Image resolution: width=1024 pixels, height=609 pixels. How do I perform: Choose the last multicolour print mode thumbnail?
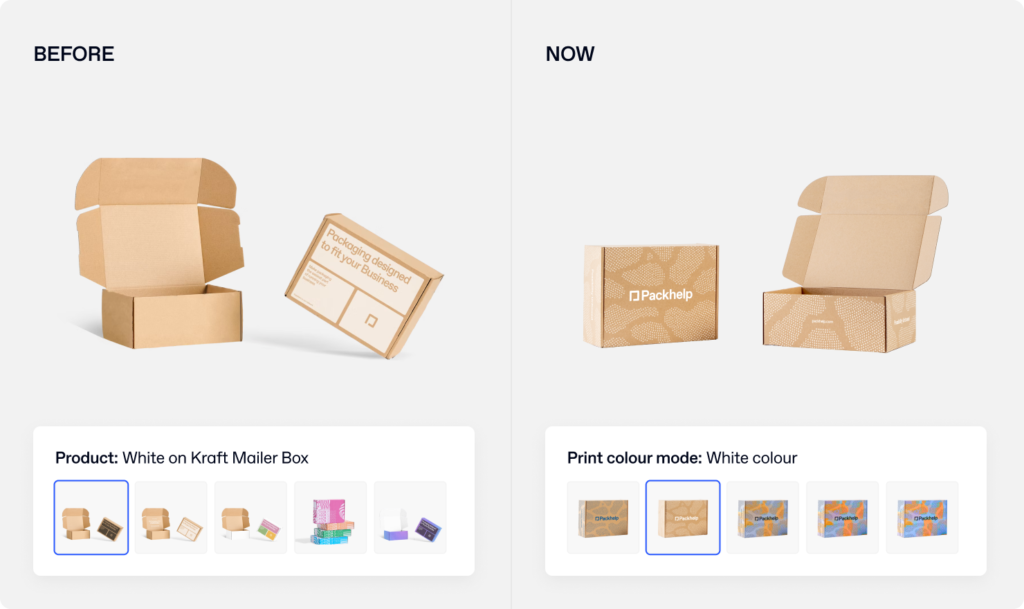click(x=922, y=518)
